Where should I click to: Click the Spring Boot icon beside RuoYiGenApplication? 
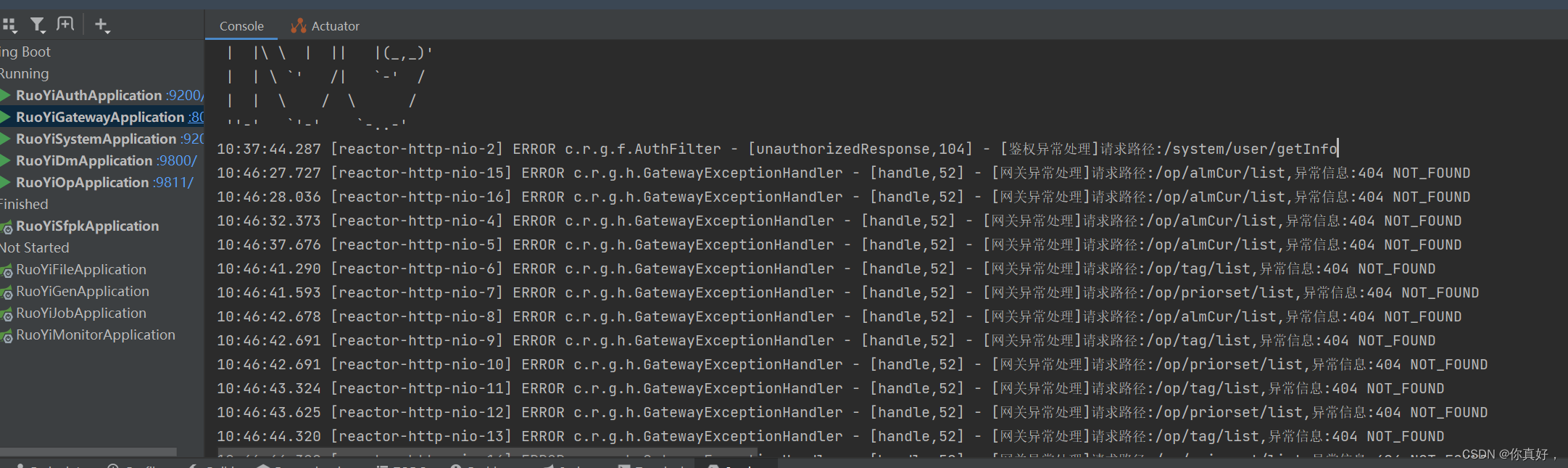7,292
